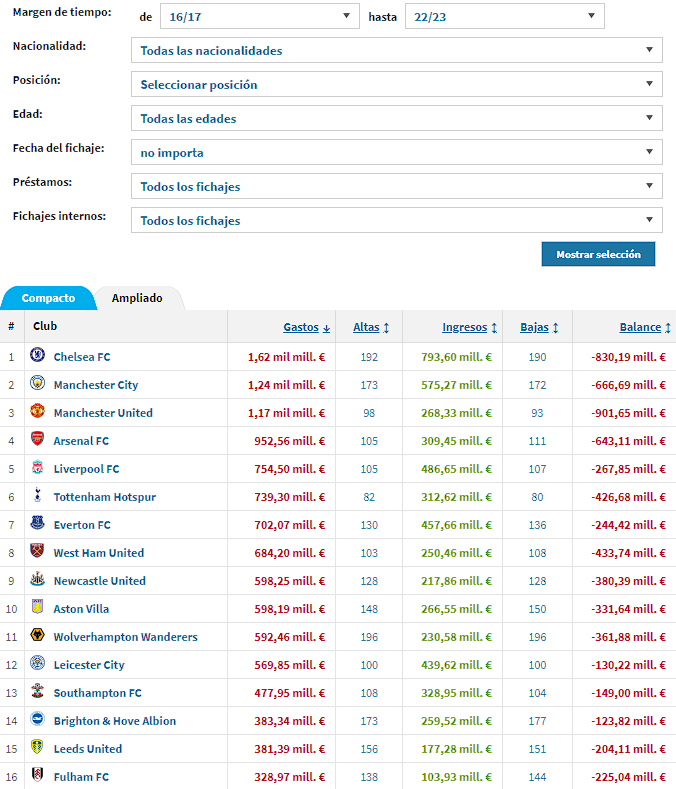Click Liverpool's 486,65 mill. € income
The height and width of the screenshot is (789, 676).
pos(457,469)
